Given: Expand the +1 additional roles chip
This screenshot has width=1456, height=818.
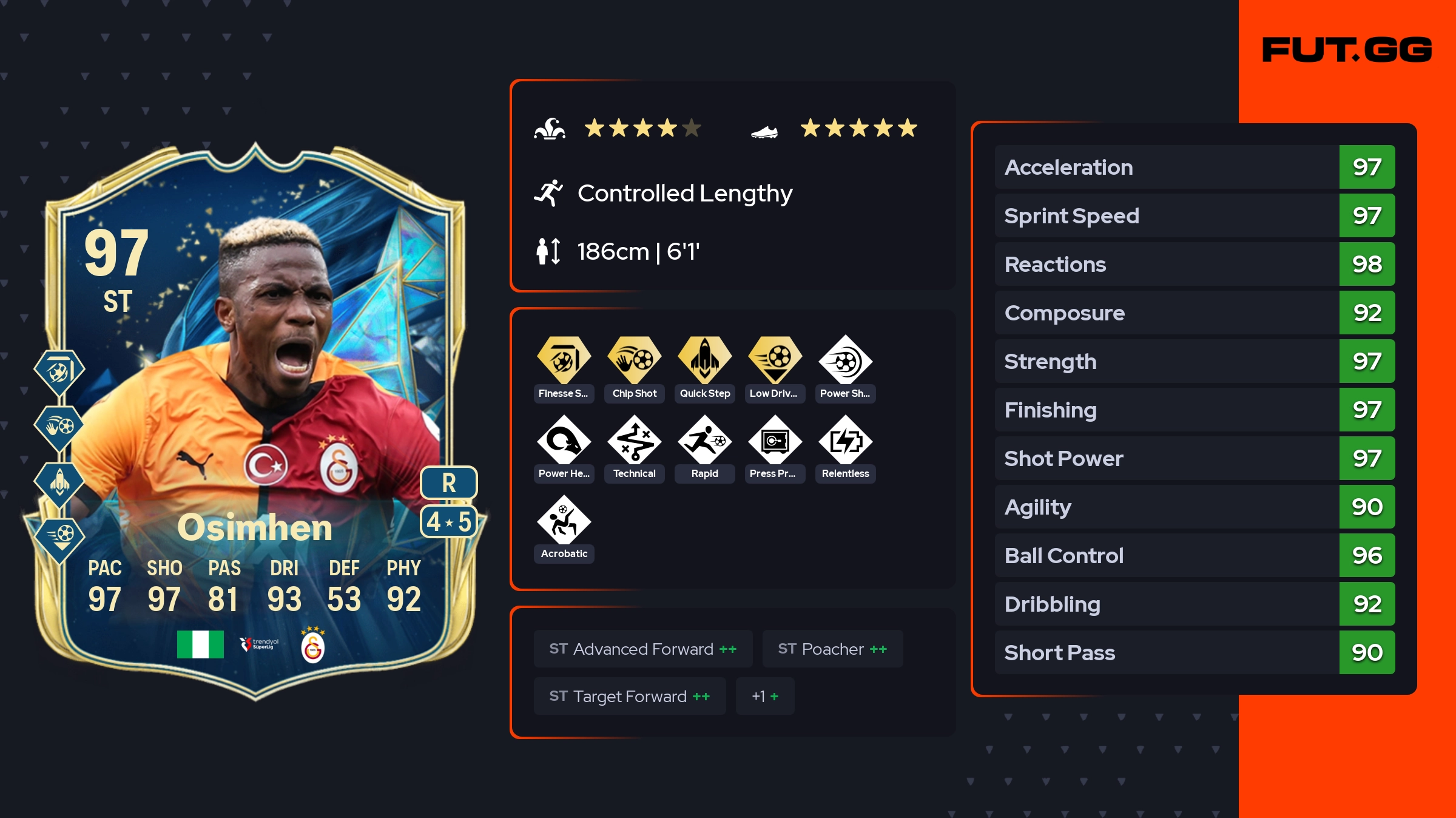Looking at the screenshot, I should pyautogui.click(x=765, y=696).
